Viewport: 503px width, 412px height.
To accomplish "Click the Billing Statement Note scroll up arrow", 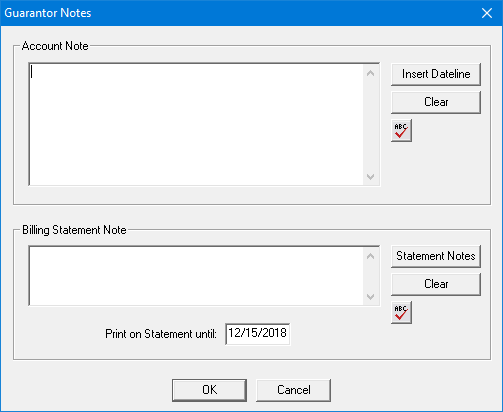I will 370,256.
